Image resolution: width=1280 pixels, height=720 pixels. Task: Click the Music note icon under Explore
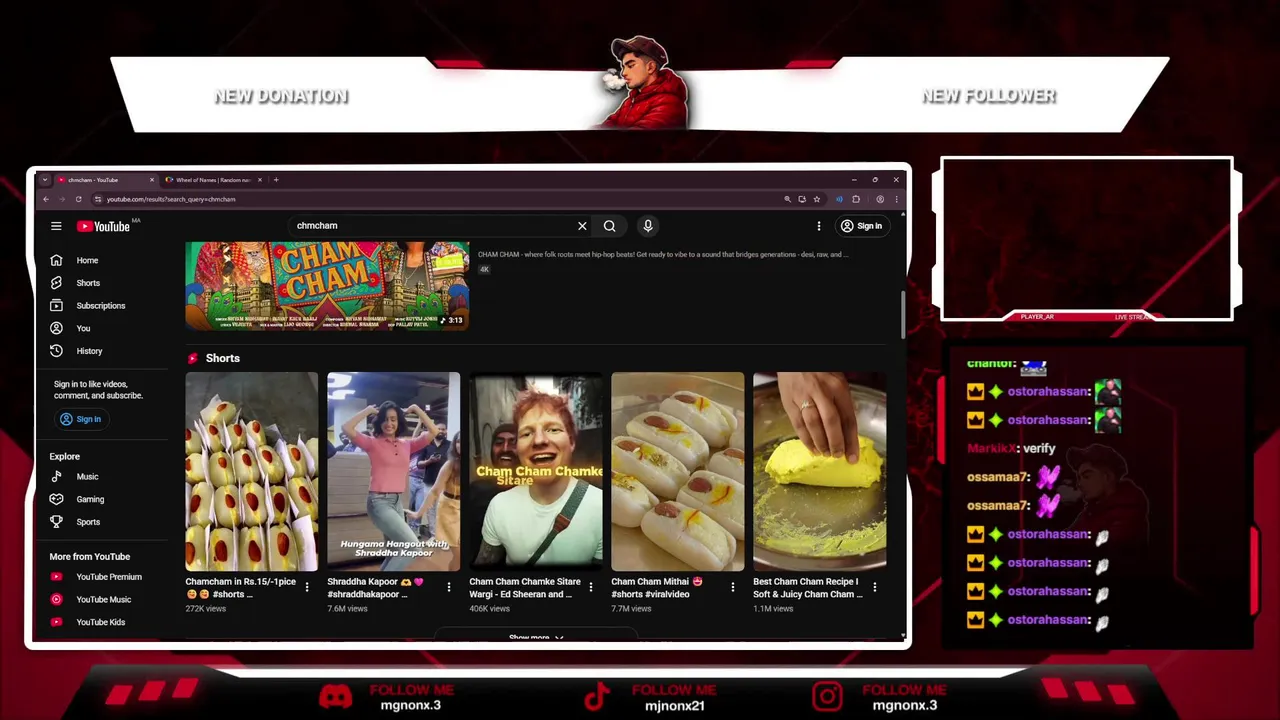pyautogui.click(x=56, y=477)
